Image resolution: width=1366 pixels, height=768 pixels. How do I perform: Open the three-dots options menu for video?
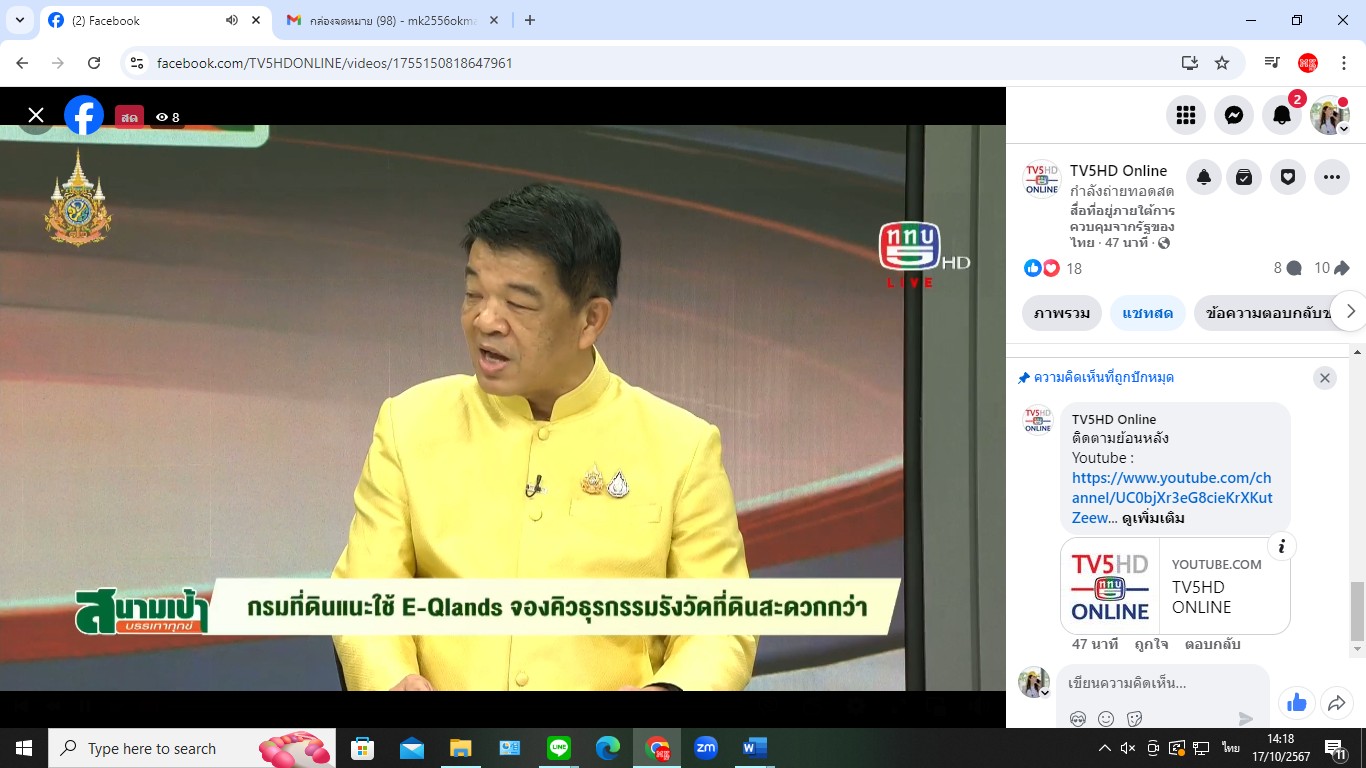point(1331,177)
